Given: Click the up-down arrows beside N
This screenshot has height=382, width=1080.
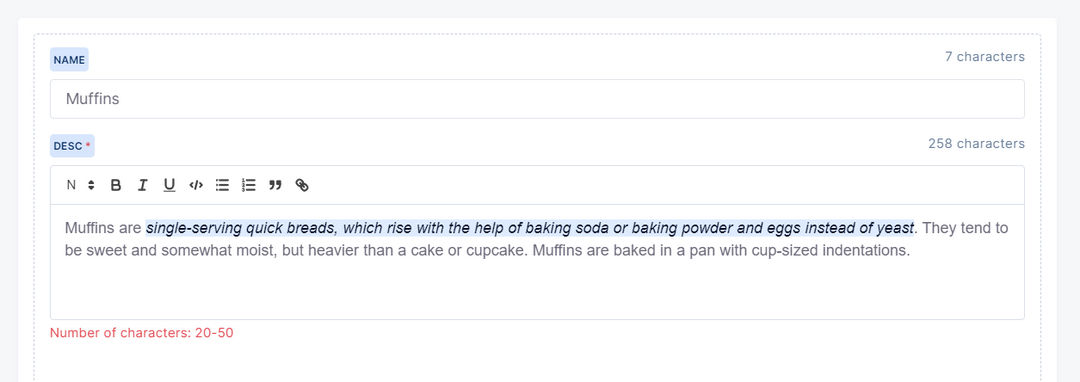Looking at the screenshot, I should (92, 185).
